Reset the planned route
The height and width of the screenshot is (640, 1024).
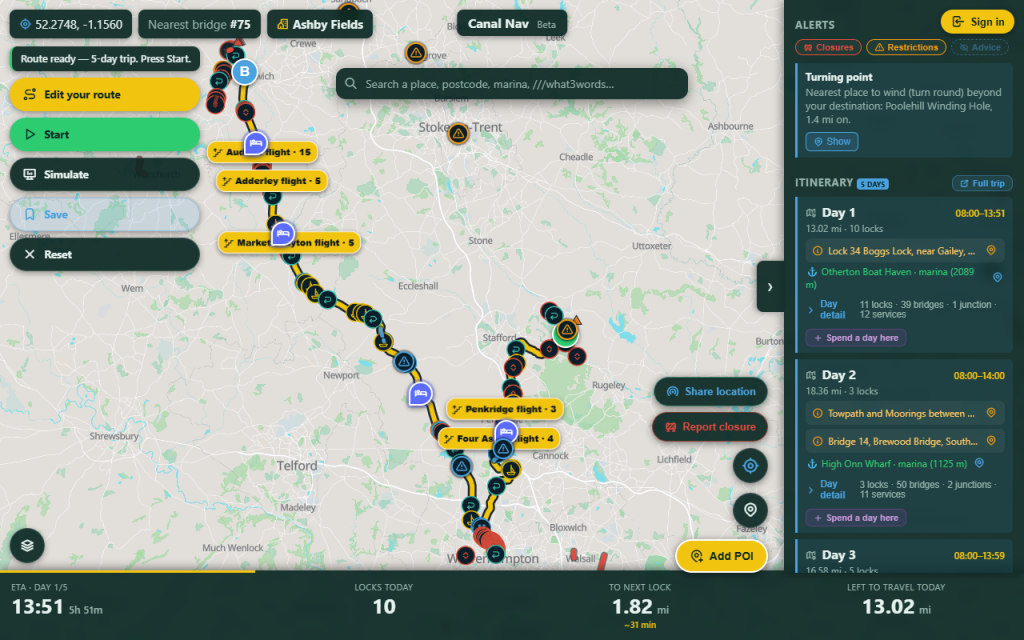click(104, 254)
